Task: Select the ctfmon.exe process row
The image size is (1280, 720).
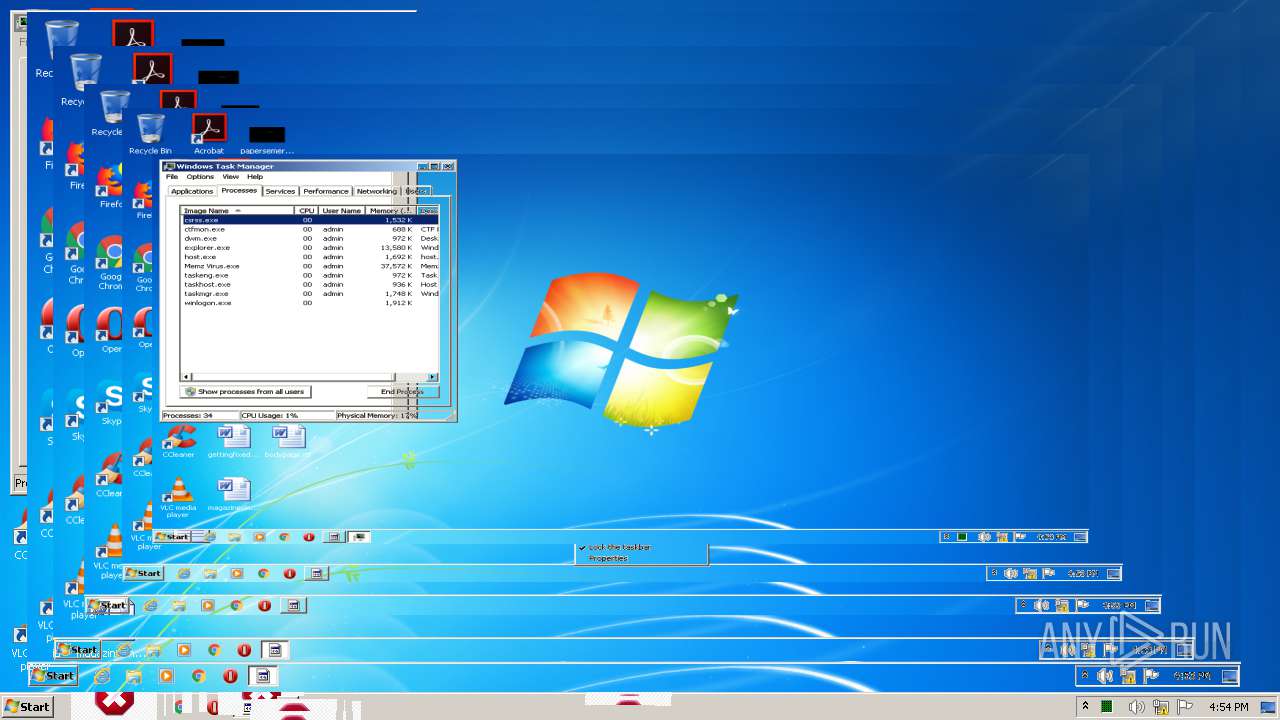Action: (309, 229)
